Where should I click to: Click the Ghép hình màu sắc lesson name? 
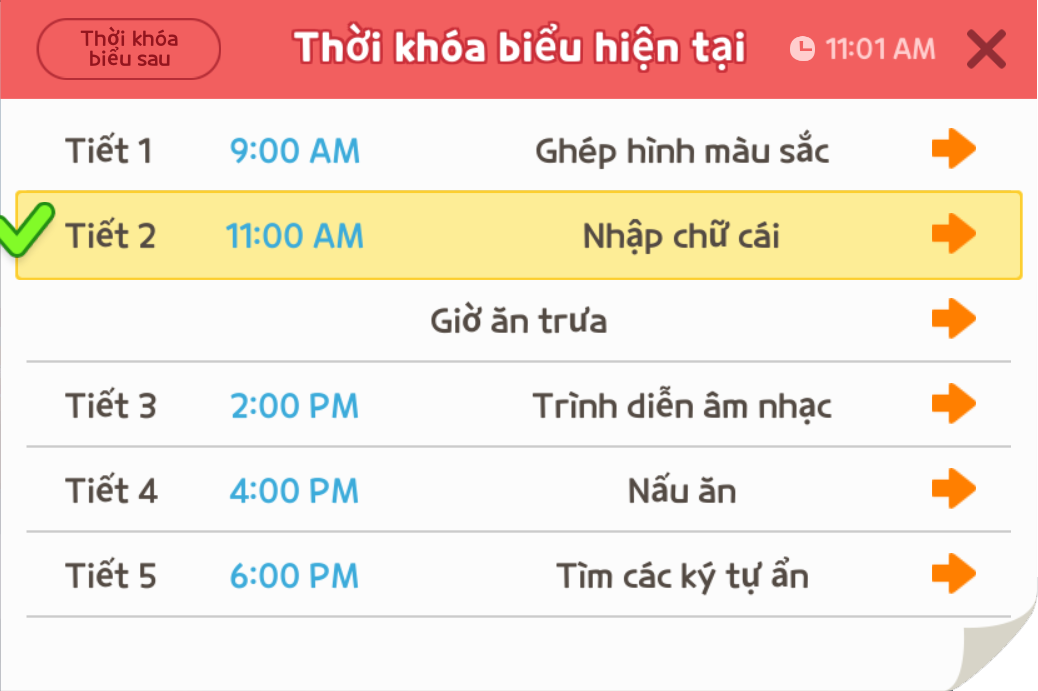coord(682,151)
